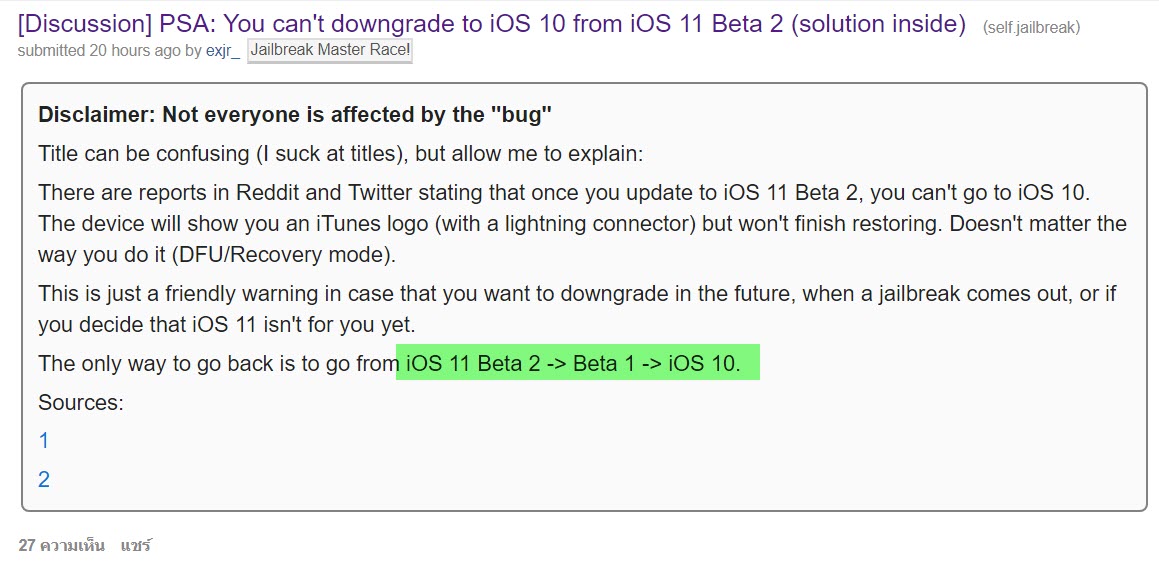This screenshot has height=578, width=1159.
Task: Click the Jailbreak Master Race! flair badge
Action: click(330, 49)
